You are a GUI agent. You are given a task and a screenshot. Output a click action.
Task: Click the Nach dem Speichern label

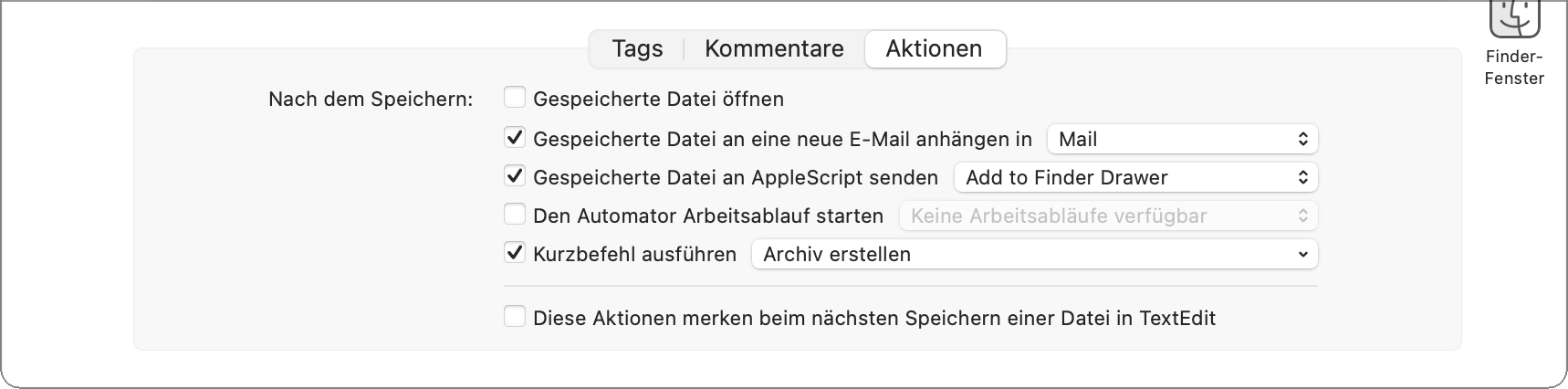pyautogui.click(x=371, y=99)
